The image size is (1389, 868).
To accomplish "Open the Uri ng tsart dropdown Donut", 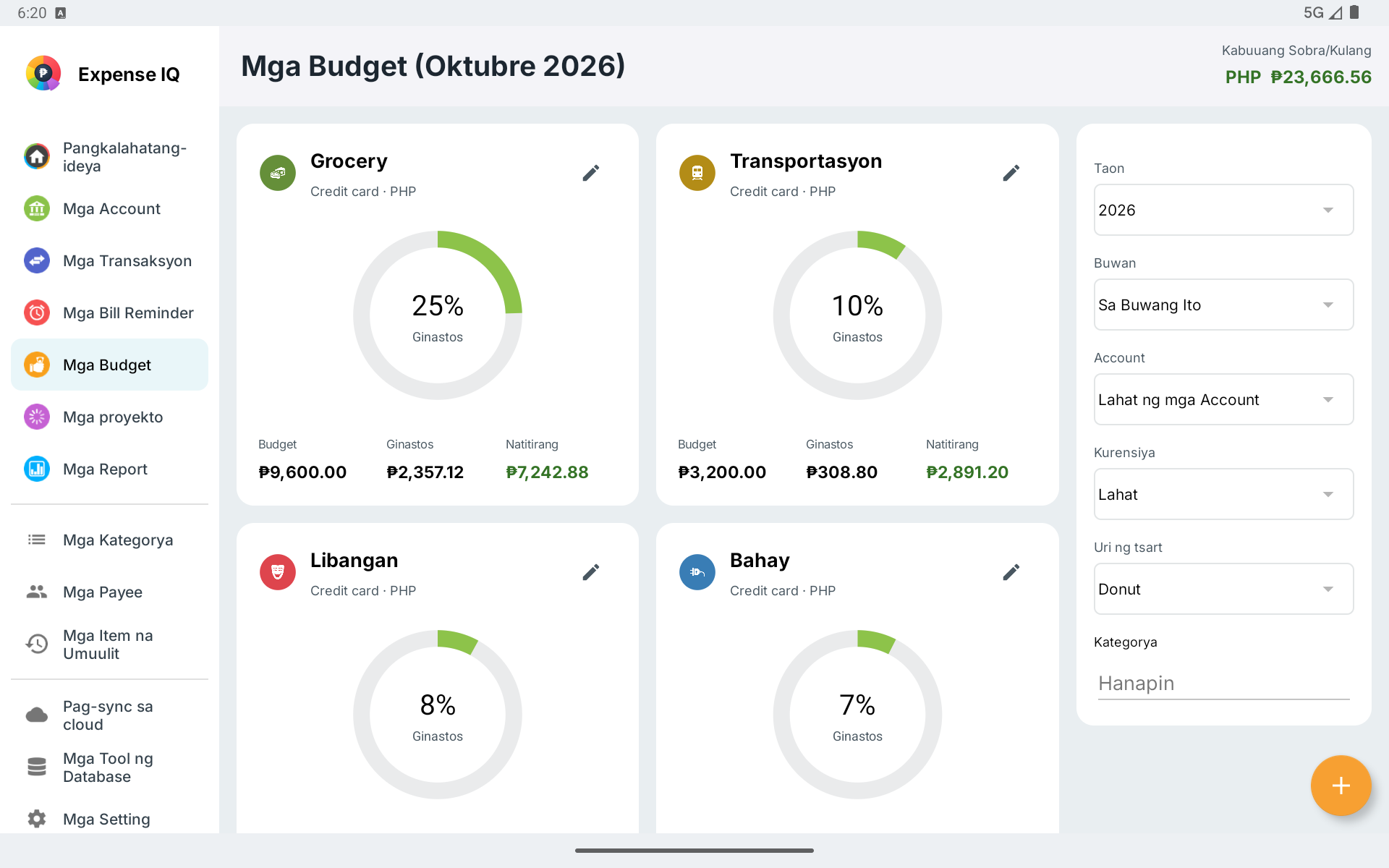I will pyautogui.click(x=1223, y=589).
